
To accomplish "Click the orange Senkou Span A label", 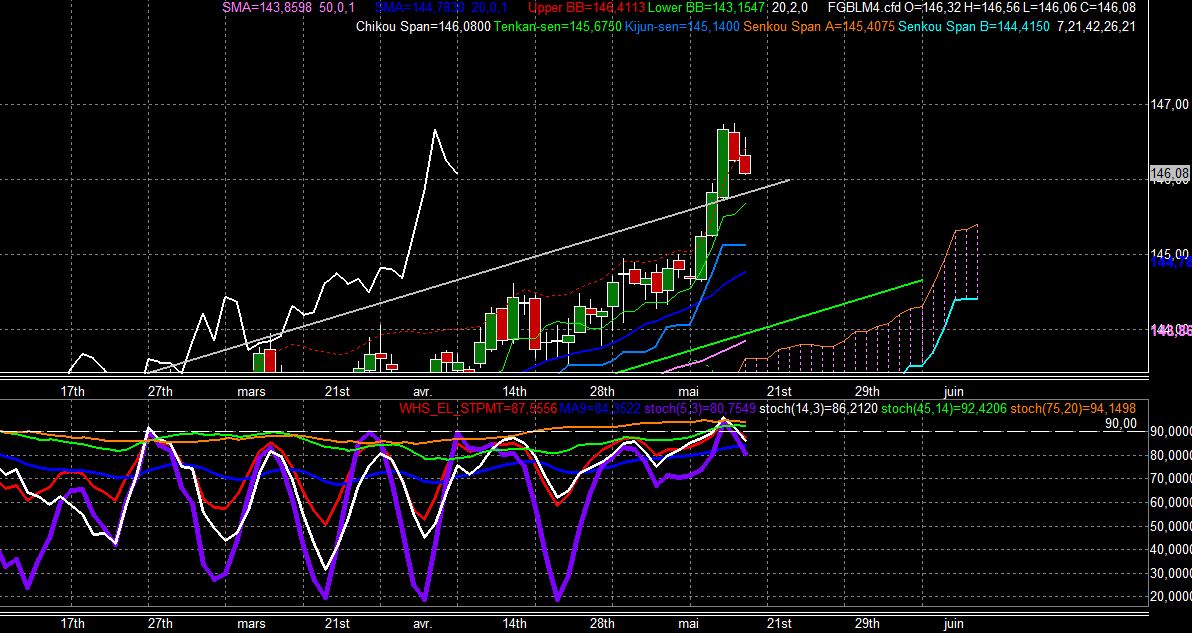I will [x=820, y=27].
